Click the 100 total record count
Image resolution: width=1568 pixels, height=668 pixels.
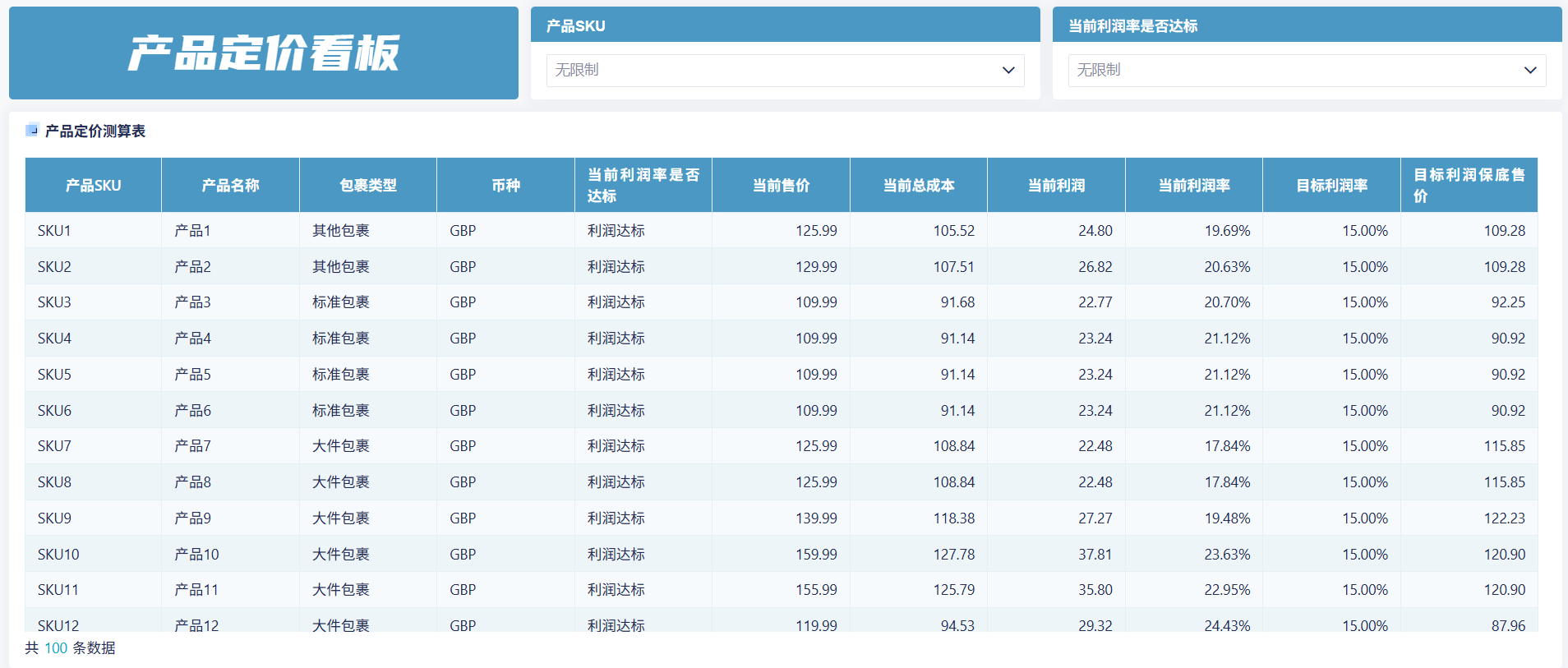point(56,648)
